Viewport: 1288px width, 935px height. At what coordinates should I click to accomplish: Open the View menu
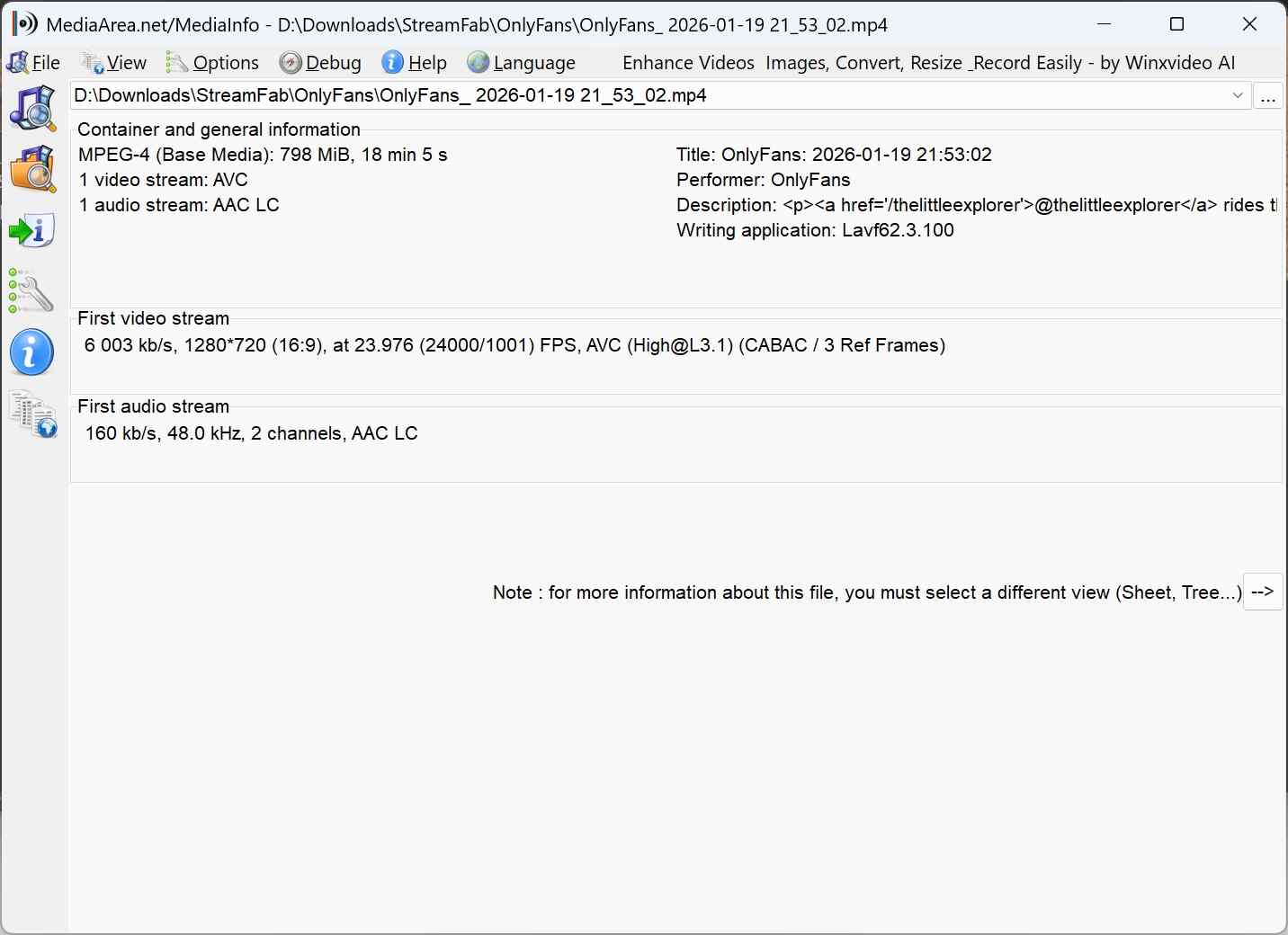coord(114,63)
